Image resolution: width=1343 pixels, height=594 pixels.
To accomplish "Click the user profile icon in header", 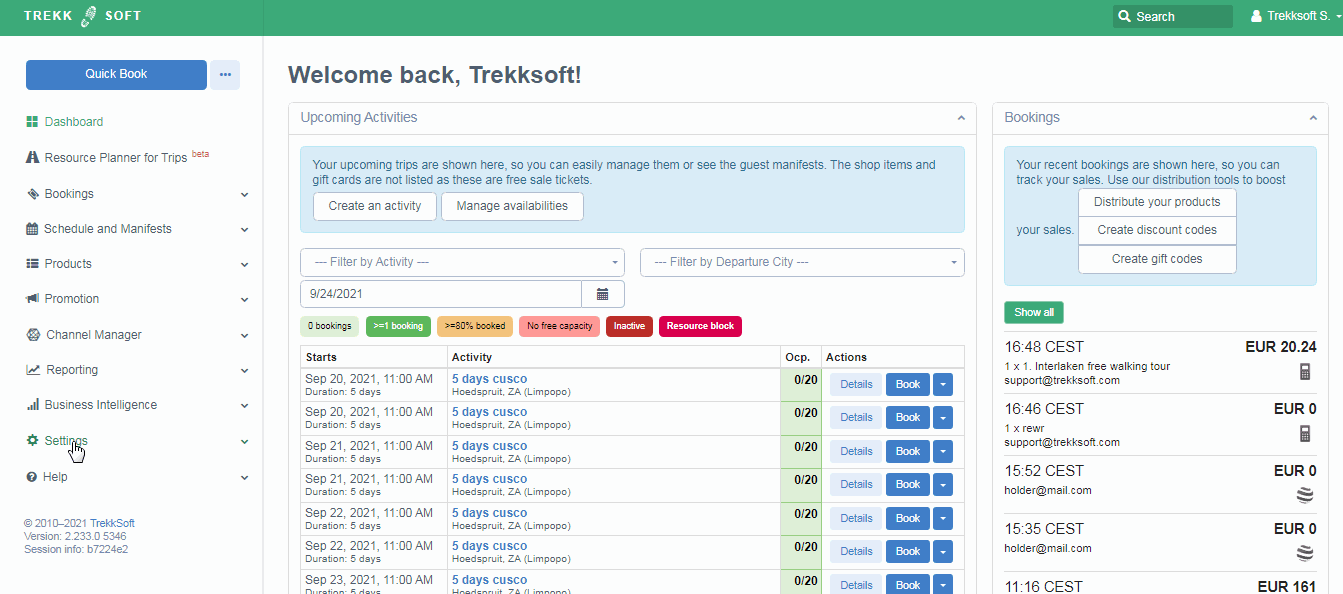I will pos(1256,17).
